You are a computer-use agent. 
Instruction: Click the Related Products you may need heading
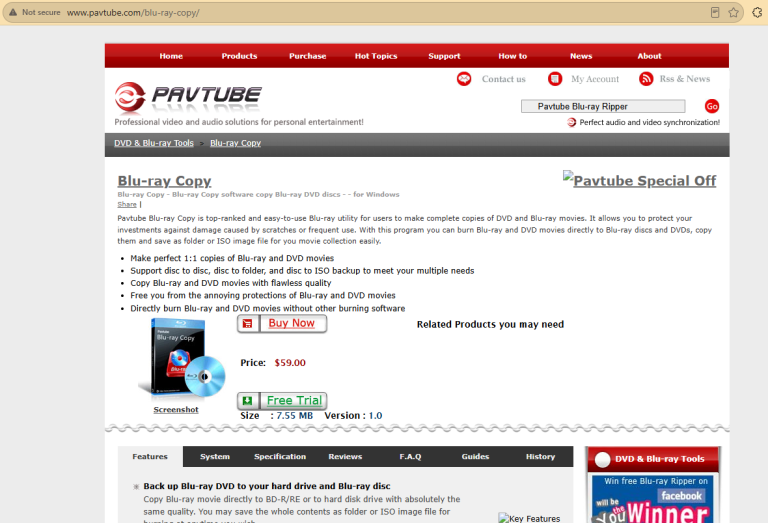(490, 324)
